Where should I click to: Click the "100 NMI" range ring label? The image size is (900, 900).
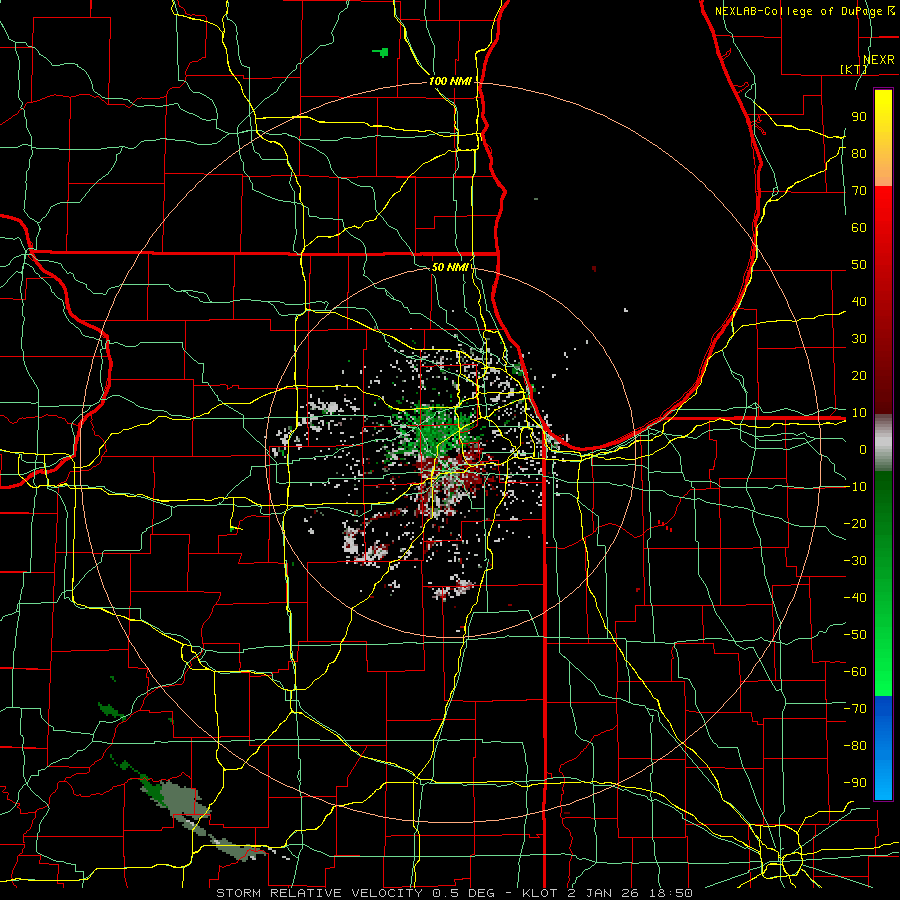(x=450, y=81)
